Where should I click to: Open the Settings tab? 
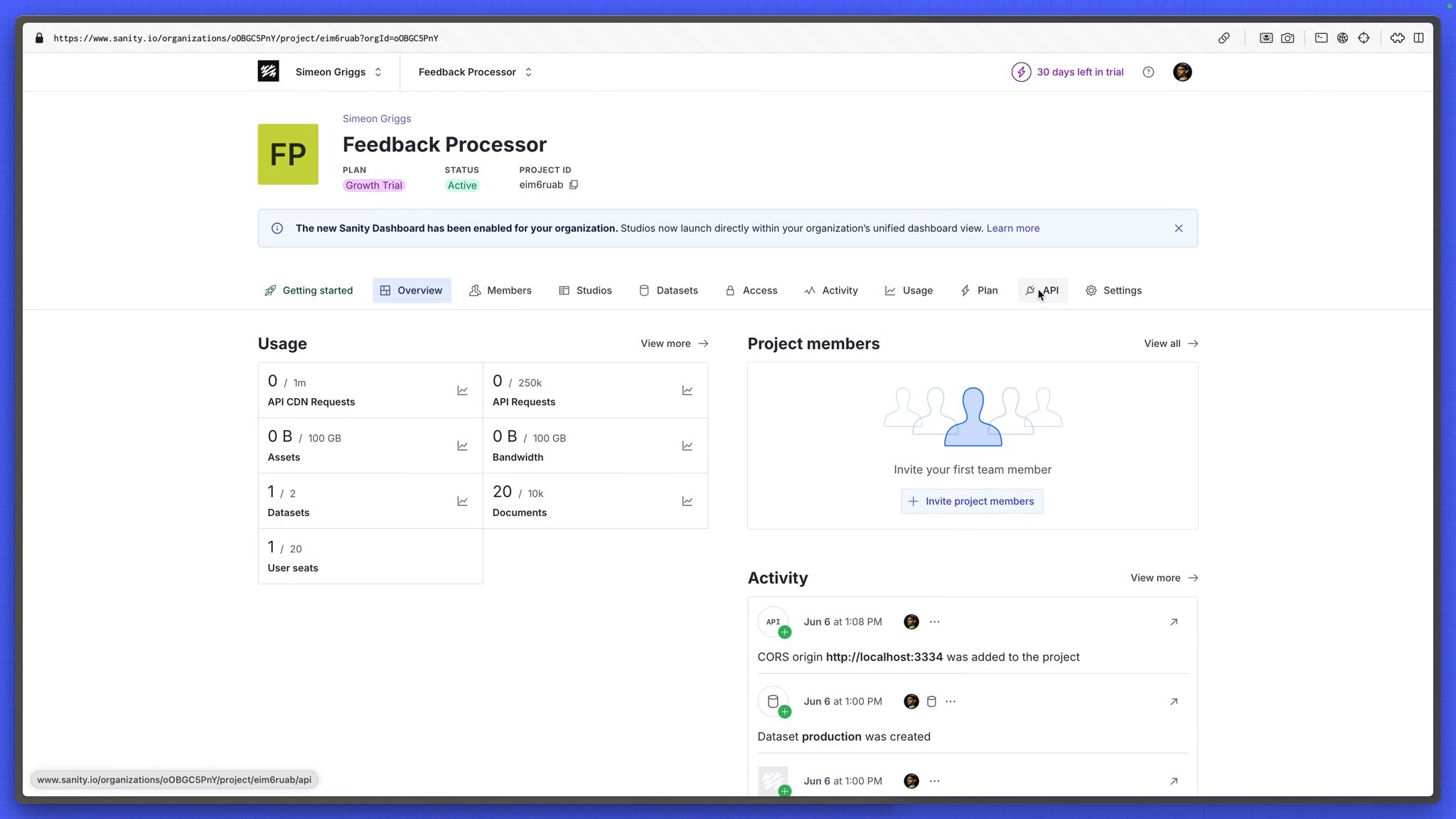pos(1114,291)
